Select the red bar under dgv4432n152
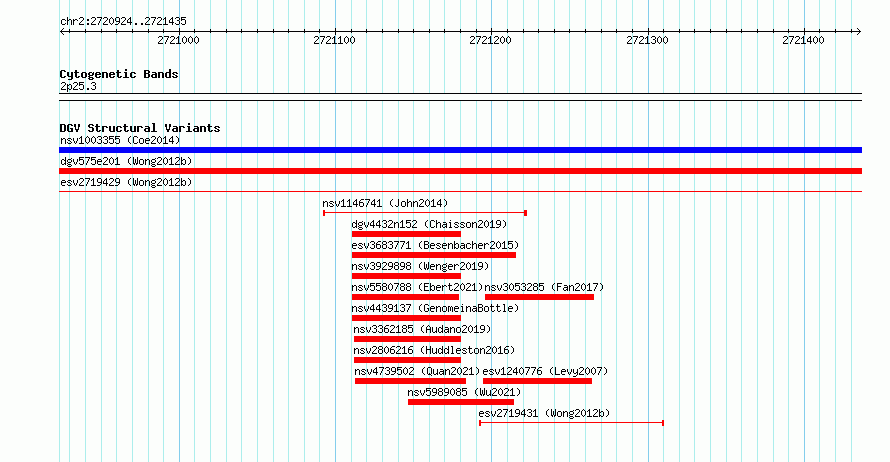Screen dimensions: 890x462 click(406, 234)
